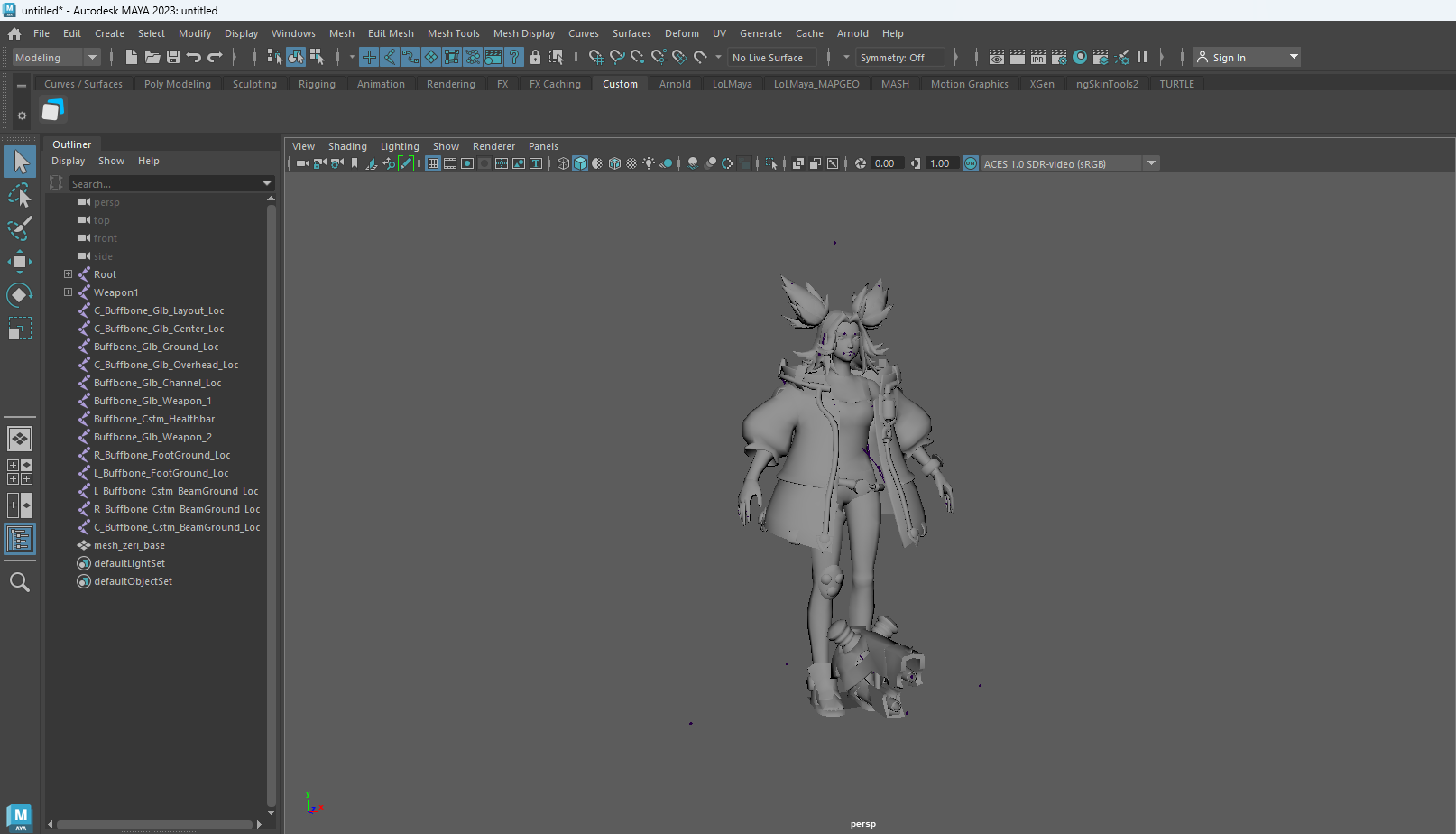Open Render View window icon

997,57
